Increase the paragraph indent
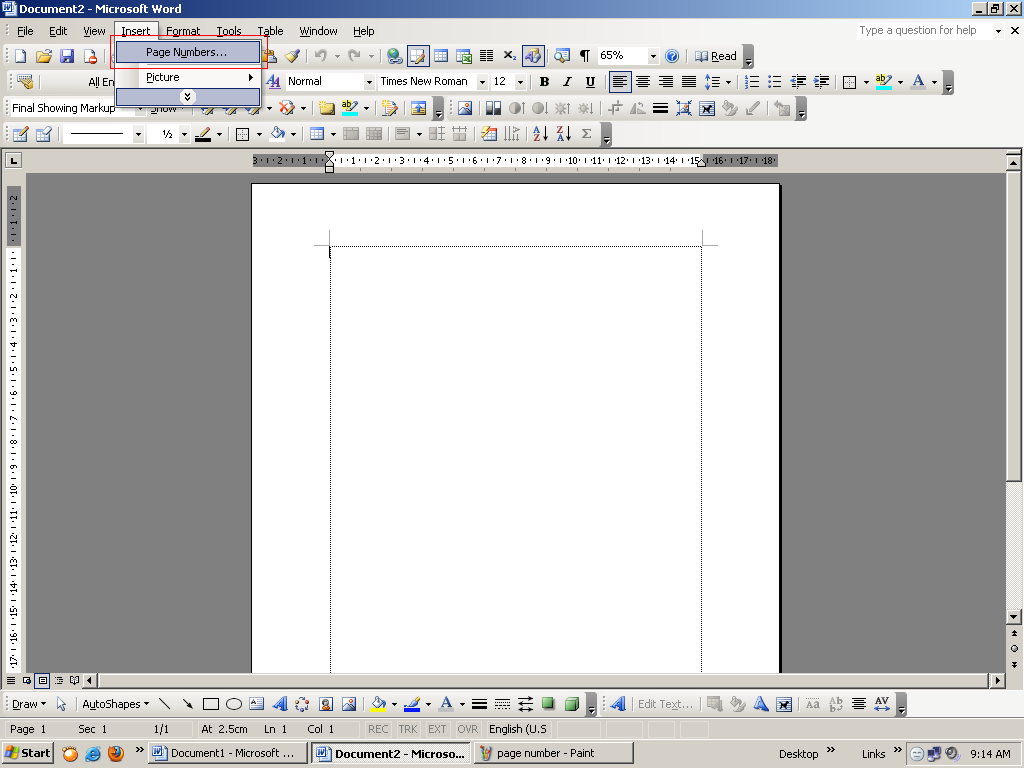The width and height of the screenshot is (1024, 768). [822, 82]
